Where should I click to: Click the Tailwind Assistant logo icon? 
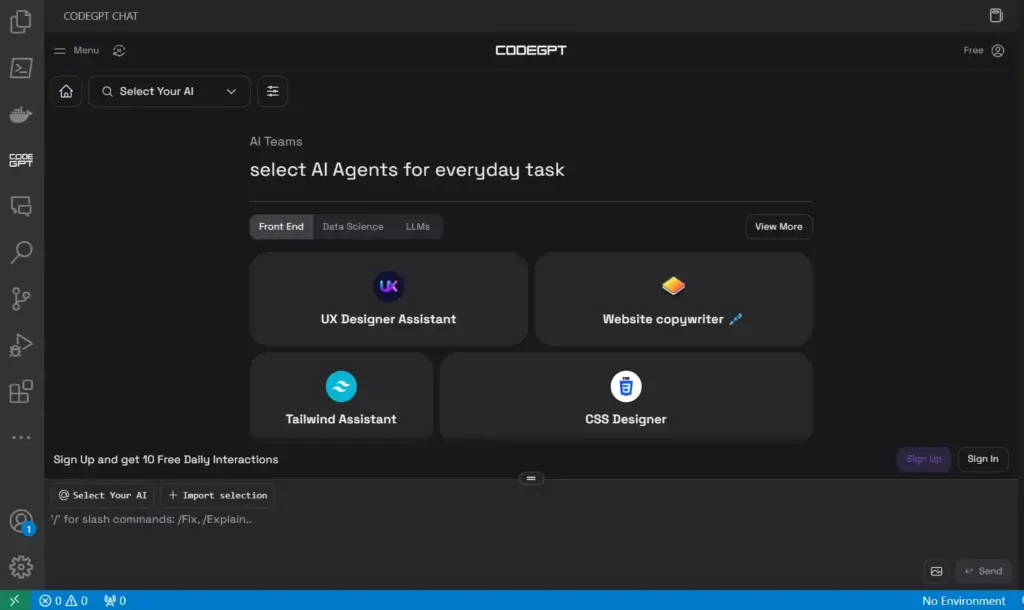tap(341, 387)
